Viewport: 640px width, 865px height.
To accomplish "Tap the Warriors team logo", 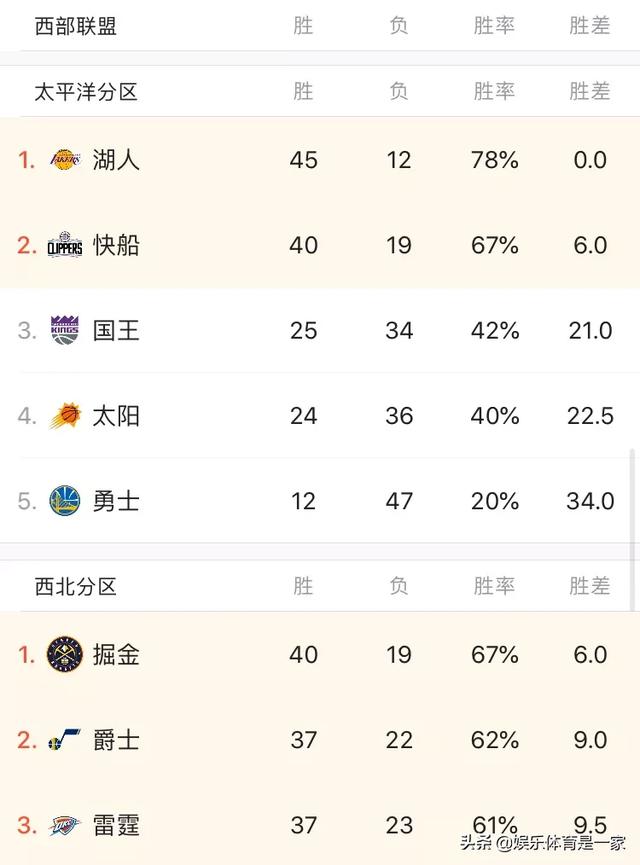I will point(65,501).
